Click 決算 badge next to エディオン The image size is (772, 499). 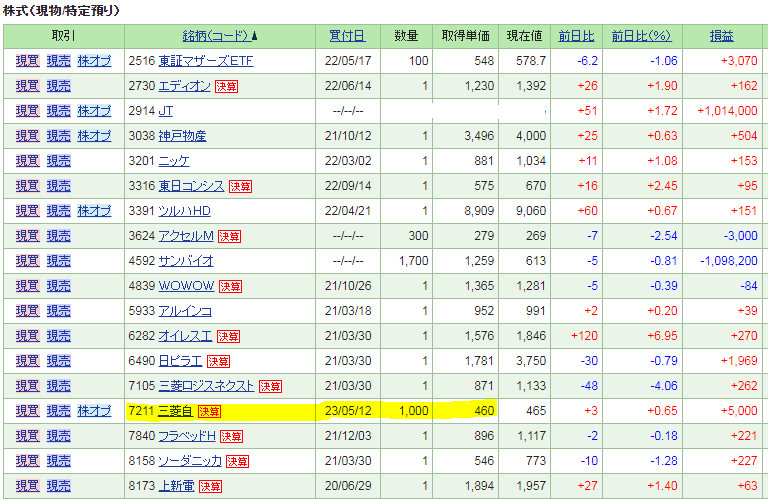[x=226, y=87]
